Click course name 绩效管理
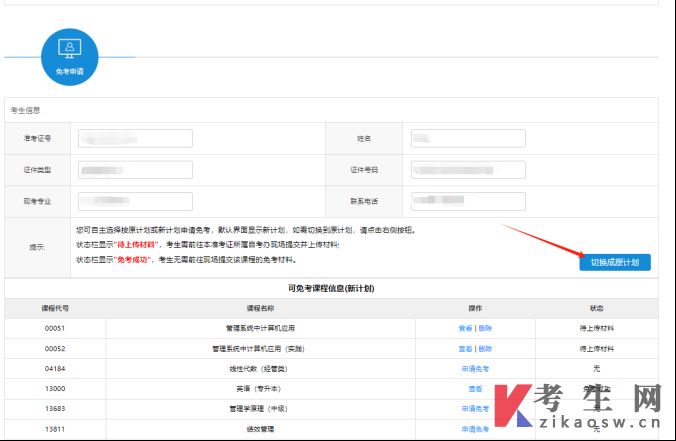This screenshot has height=441, width=676. tap(260, 429)
